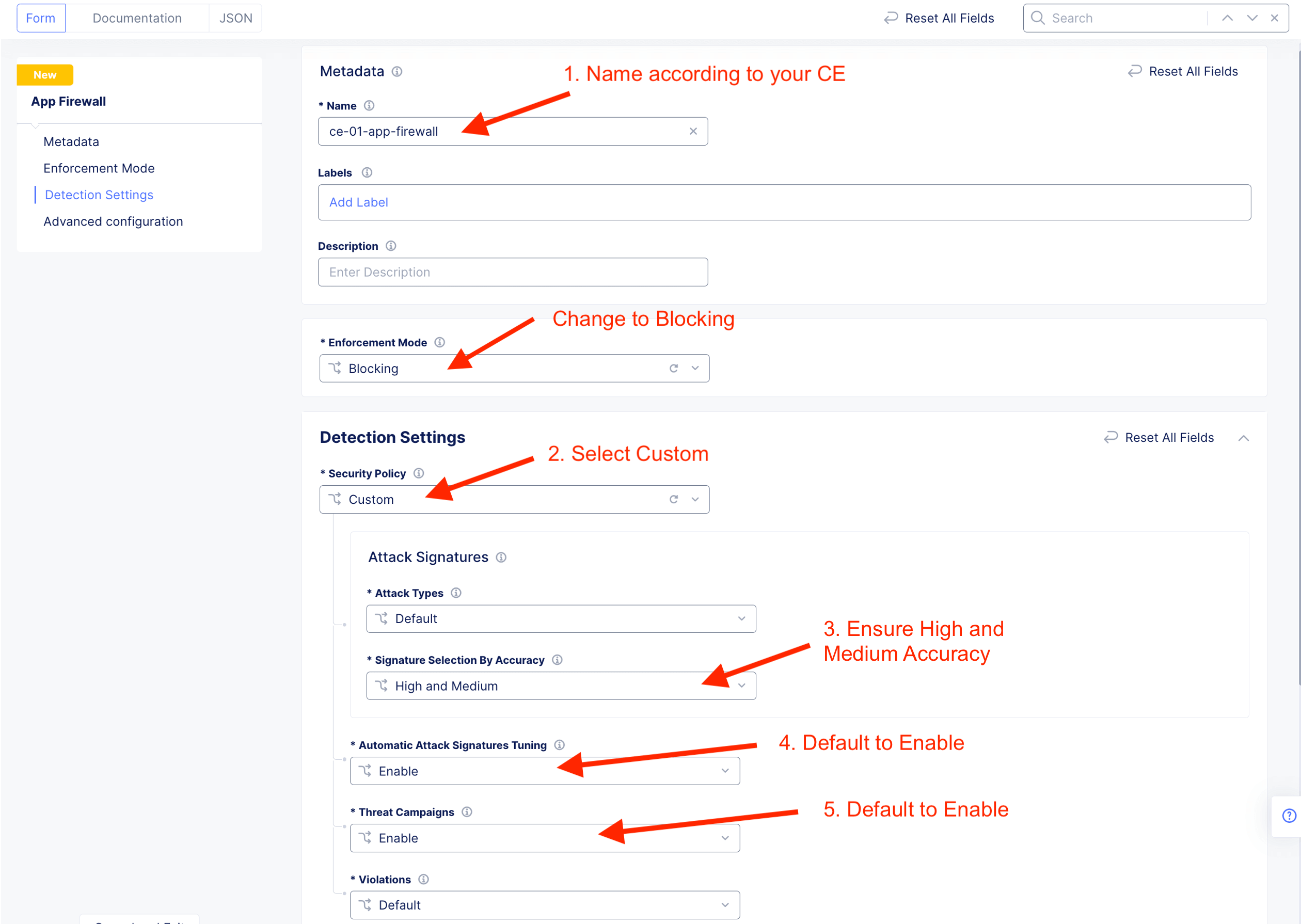Go to Advanced configuration in sidebar
Screen dimensions: 1301x924
pos(113,221)
